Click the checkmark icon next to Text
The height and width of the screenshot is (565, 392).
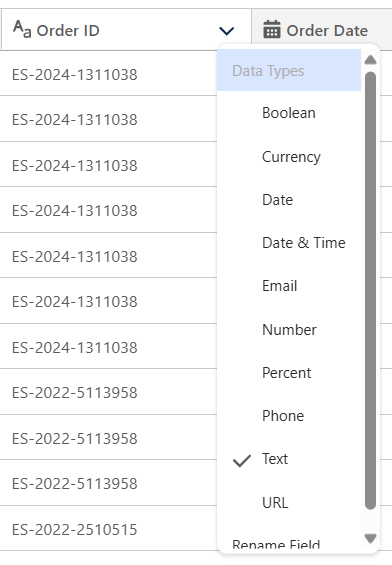click(x=242, y=461)
